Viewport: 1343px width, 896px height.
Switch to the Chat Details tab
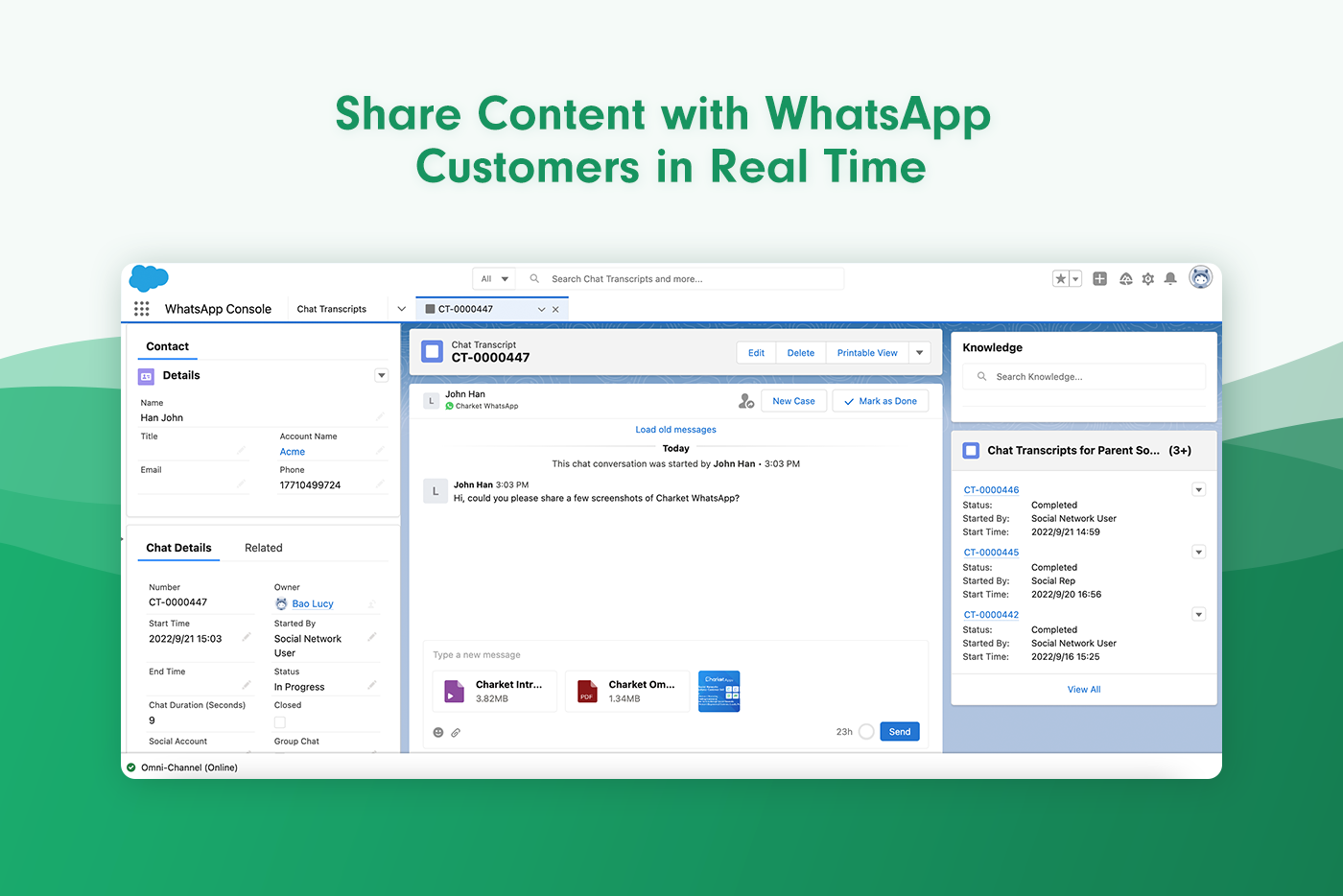[x=178, y=548]
